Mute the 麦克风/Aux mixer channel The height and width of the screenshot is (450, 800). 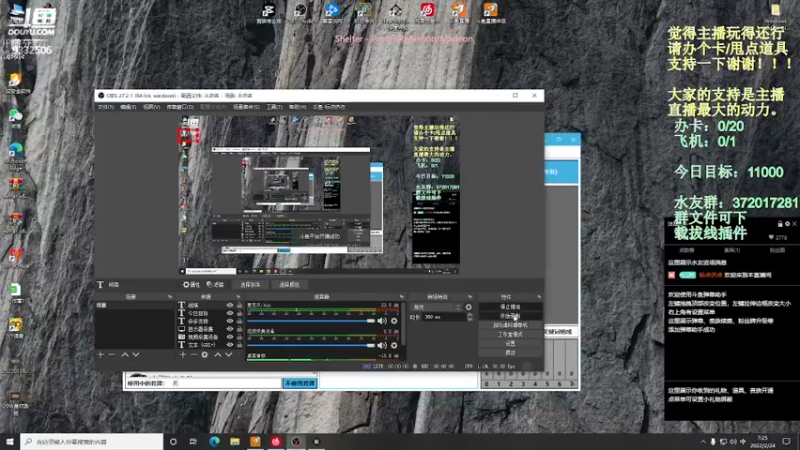[382, 321]
